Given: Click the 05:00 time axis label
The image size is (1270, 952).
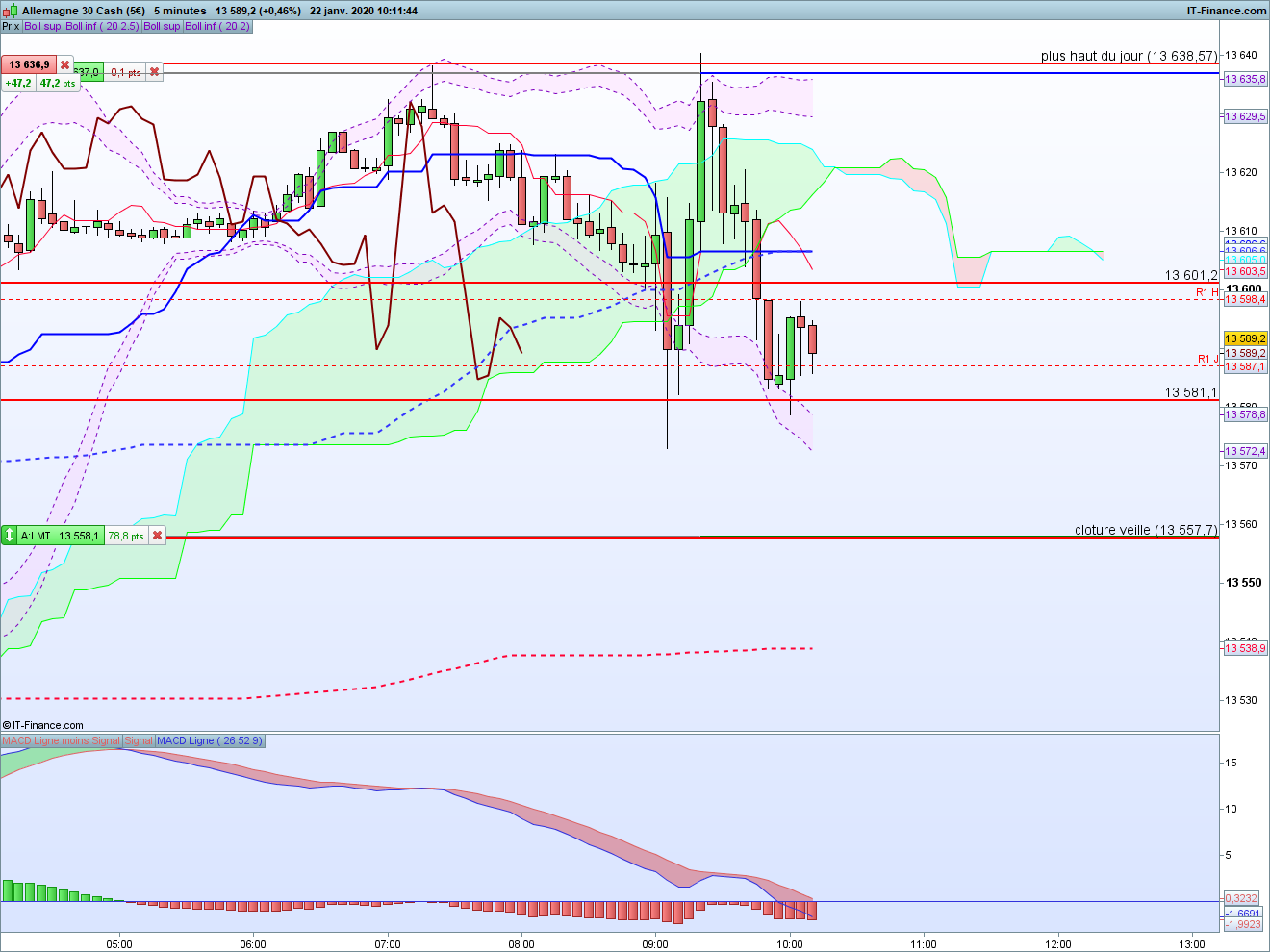Looking at the screenshot, I should [x=119, y=943].
